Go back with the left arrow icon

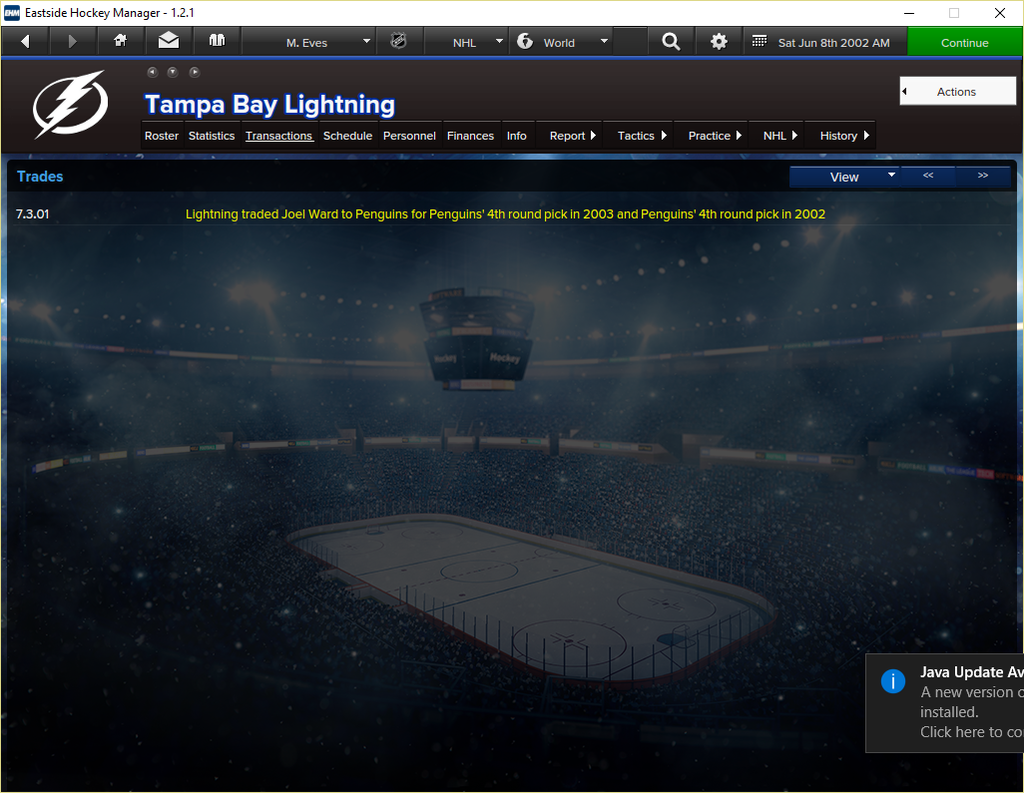click(x=25, y=42)
